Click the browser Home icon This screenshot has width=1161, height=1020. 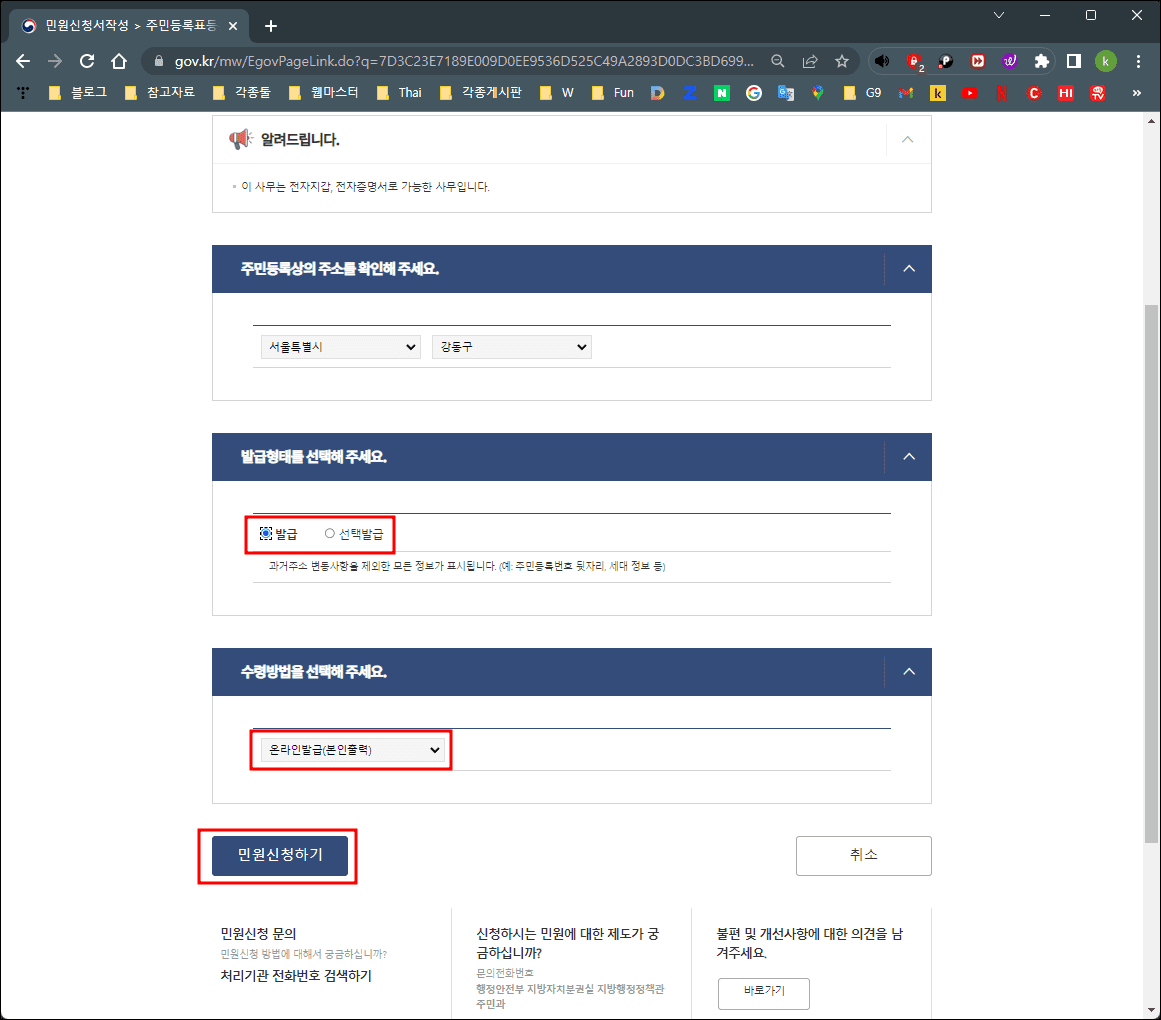coord(117,61)
